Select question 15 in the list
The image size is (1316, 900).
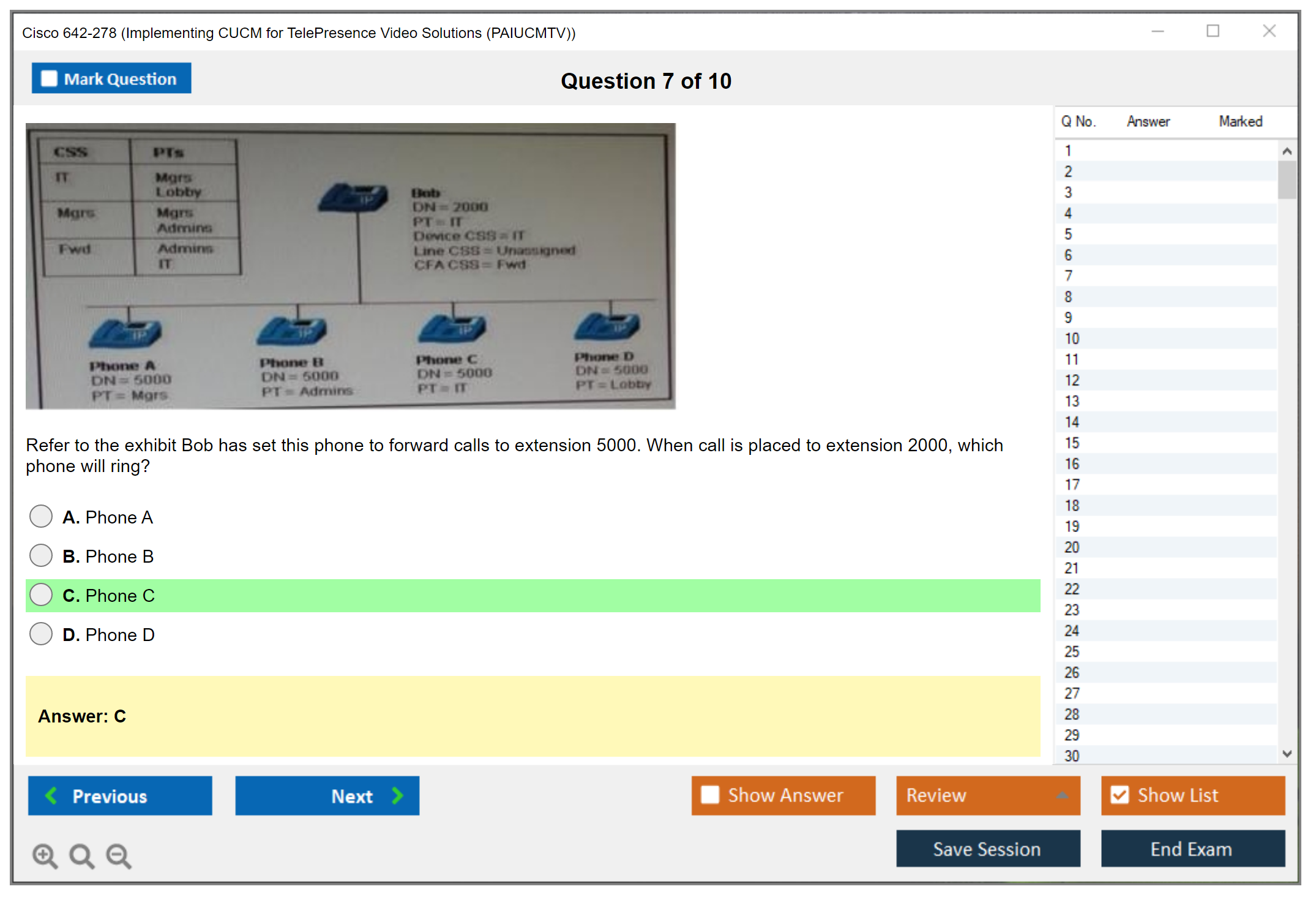(1072, 443)
